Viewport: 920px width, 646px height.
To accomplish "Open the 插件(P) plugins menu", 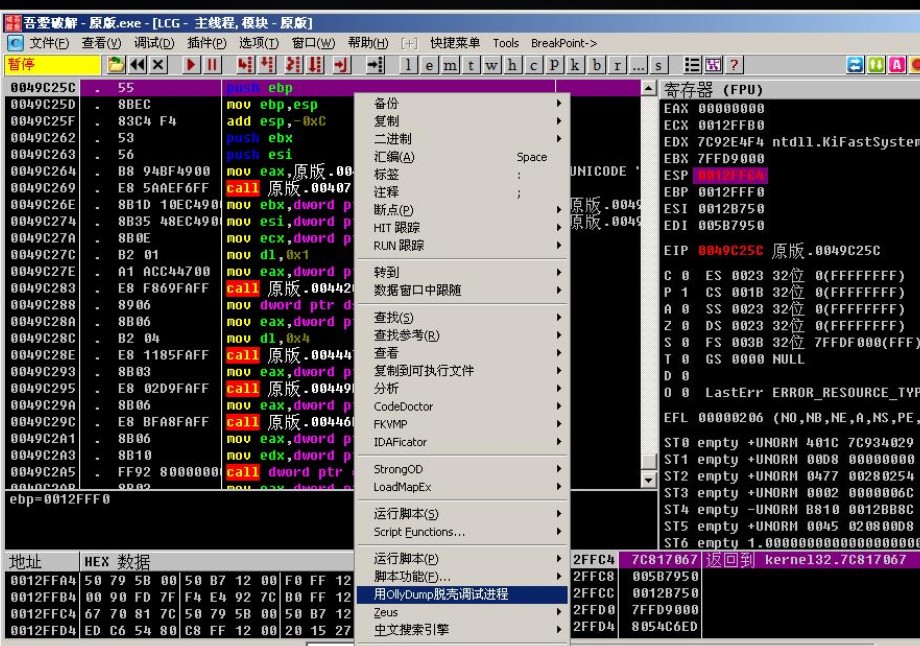I will click(206, 43).
